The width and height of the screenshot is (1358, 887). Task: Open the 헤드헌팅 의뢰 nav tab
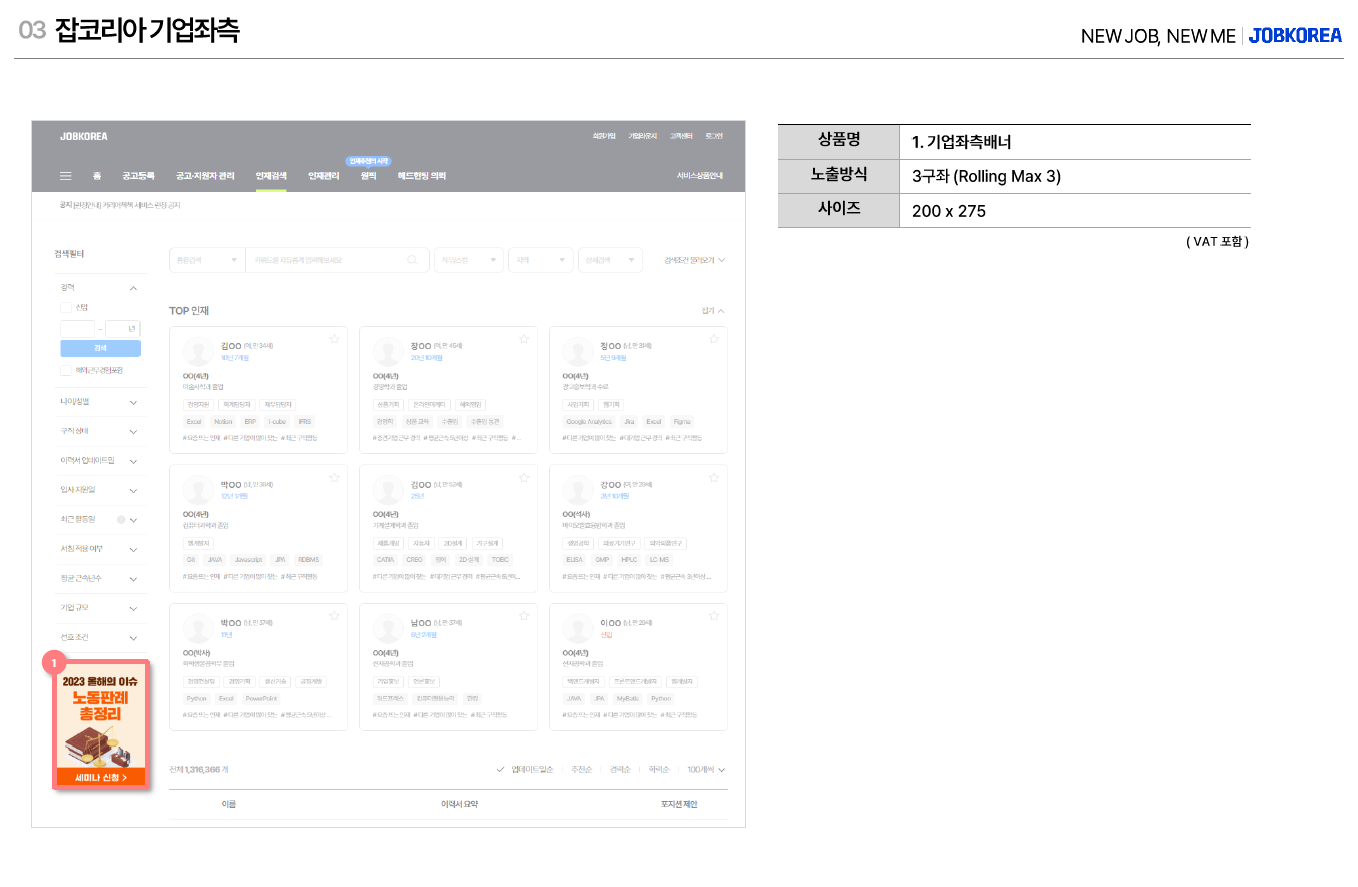tap(421, 176)
